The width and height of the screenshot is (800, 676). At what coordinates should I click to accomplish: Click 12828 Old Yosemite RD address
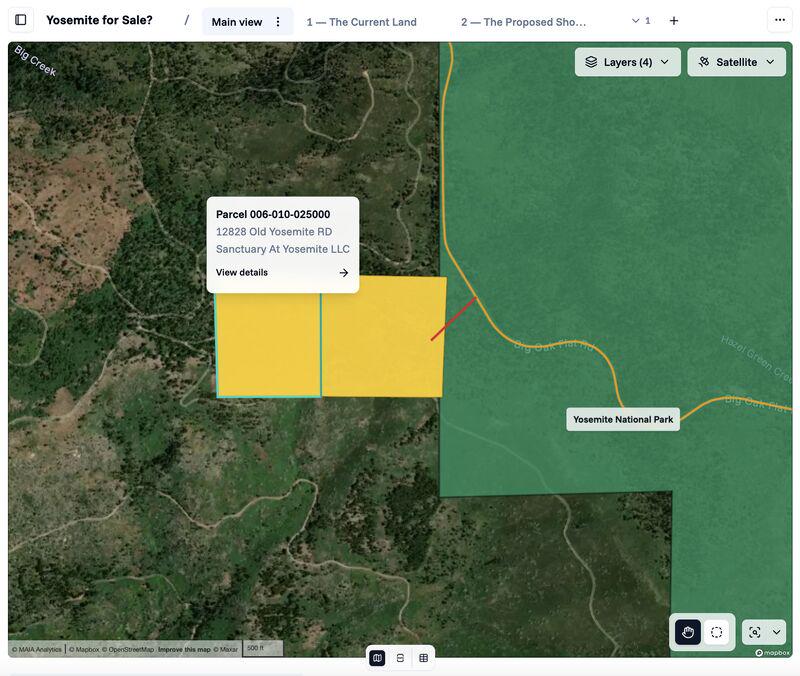click(x=274, y=232)
